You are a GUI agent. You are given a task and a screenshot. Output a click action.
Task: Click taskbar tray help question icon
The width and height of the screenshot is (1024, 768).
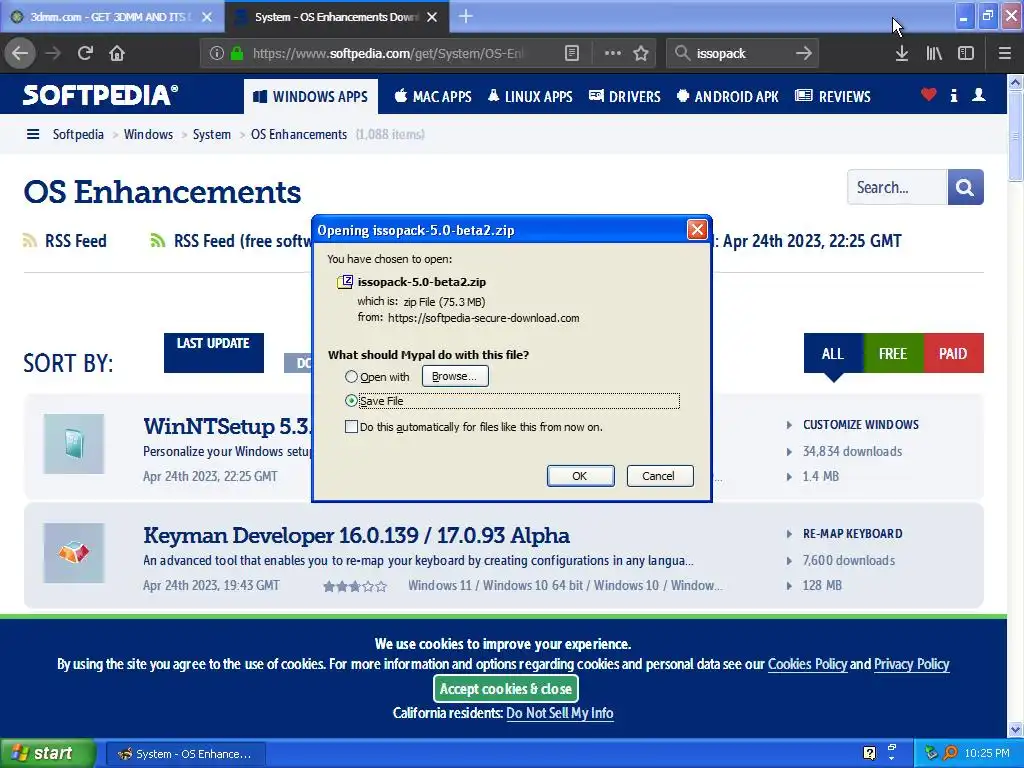(869, 753)
